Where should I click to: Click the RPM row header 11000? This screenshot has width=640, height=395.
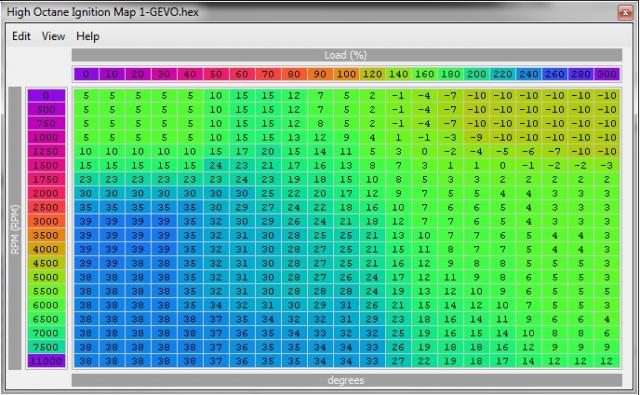[x=46, y=361]
